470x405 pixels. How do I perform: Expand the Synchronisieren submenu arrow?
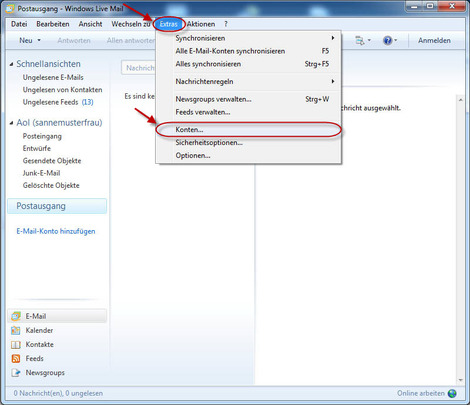[333, 38]
